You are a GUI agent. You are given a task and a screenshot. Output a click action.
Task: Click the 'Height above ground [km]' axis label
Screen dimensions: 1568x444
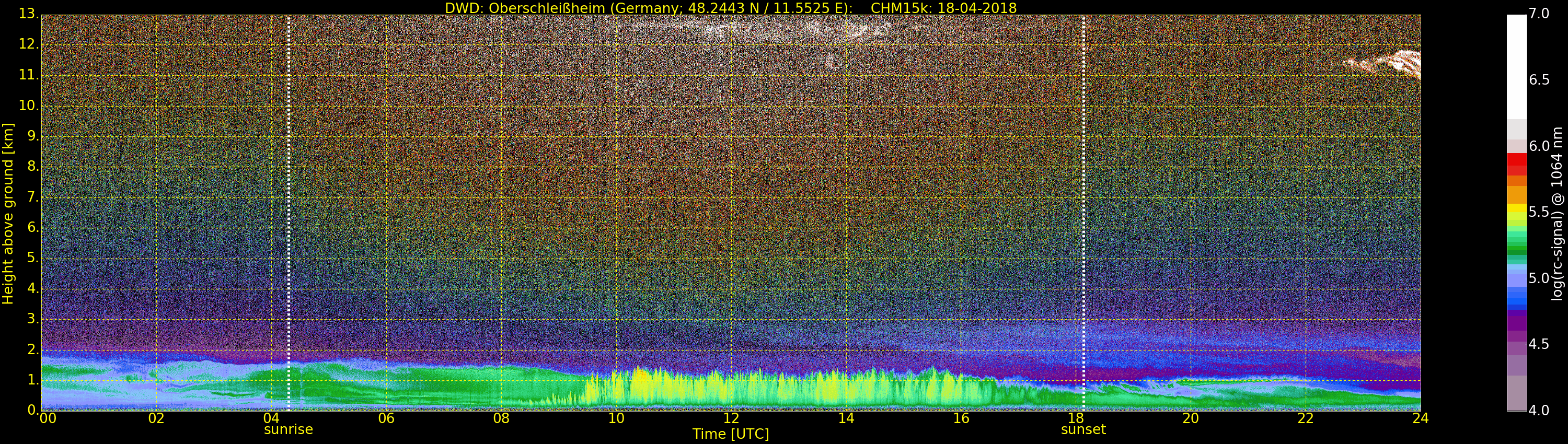(8, 213)
